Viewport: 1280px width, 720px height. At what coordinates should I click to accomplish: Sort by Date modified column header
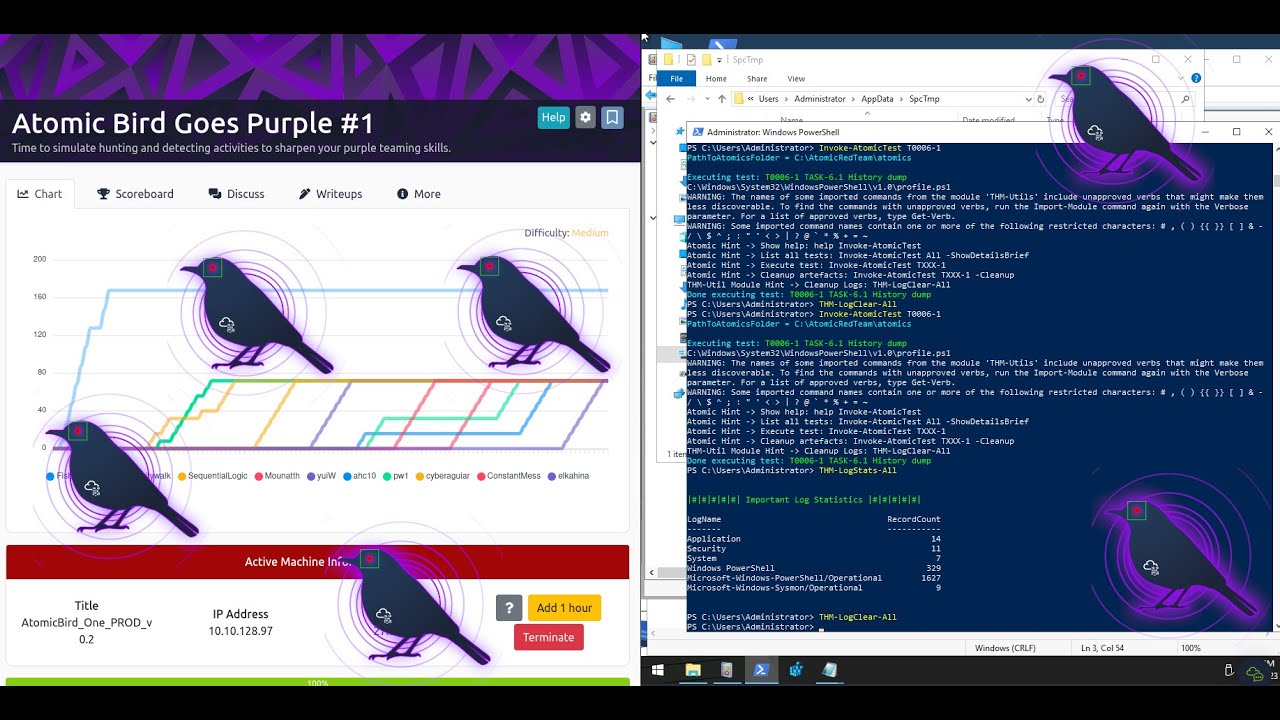click(988, 120)
